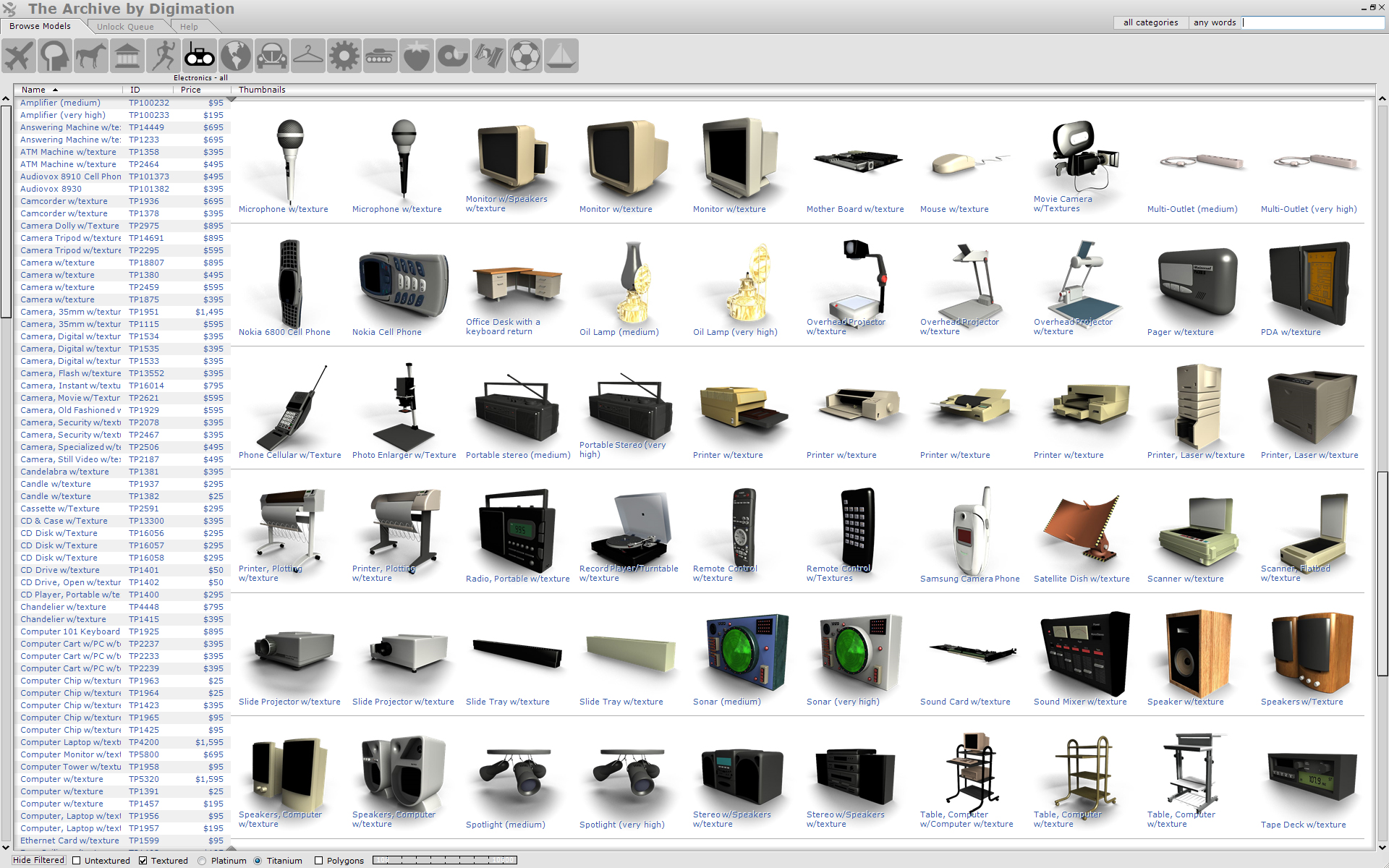Select Samsung Camera Phone thumbnail
This screenshot has width=1389, height=868.
972,530
